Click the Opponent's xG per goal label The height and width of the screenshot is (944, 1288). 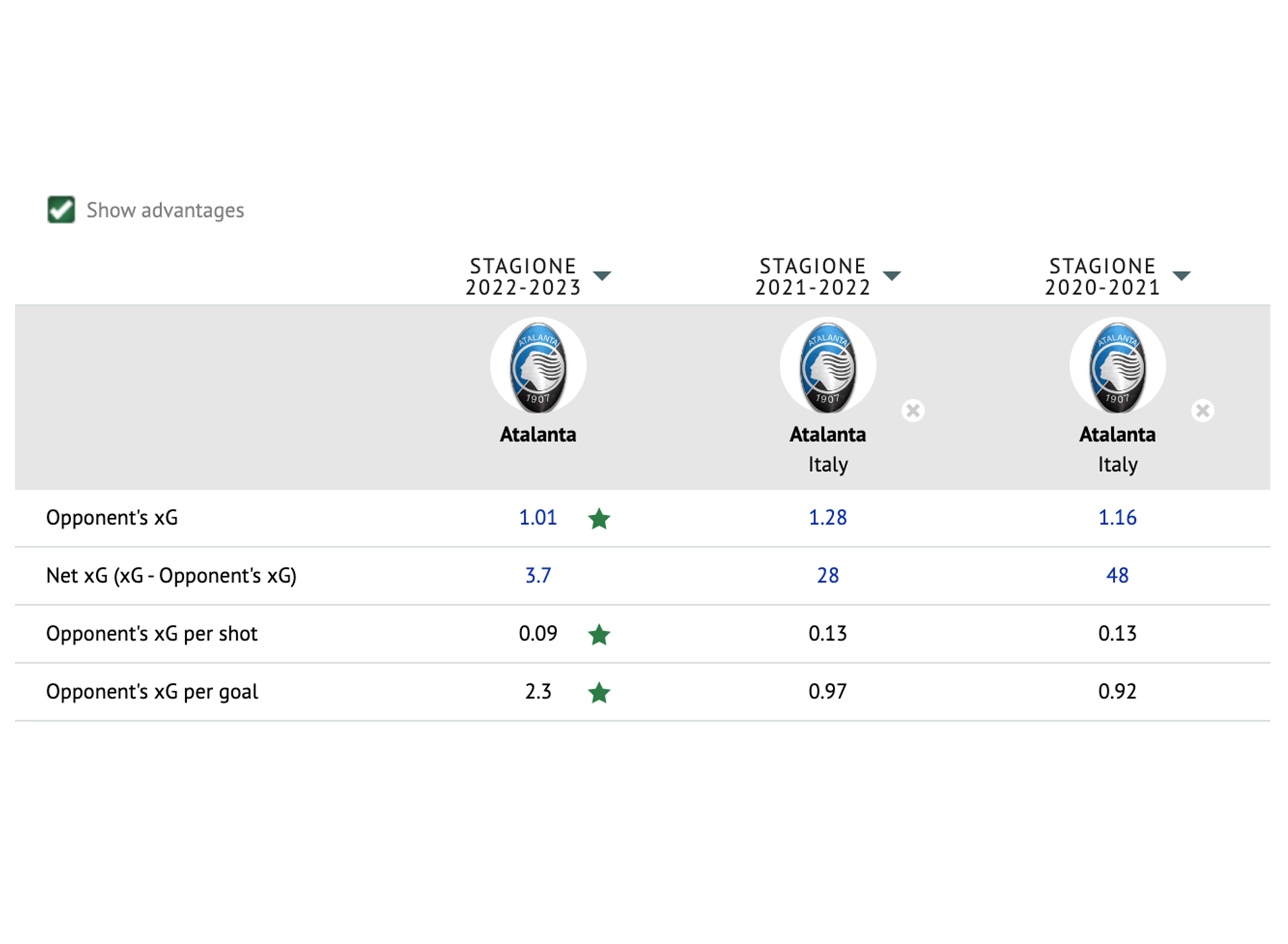152,693
